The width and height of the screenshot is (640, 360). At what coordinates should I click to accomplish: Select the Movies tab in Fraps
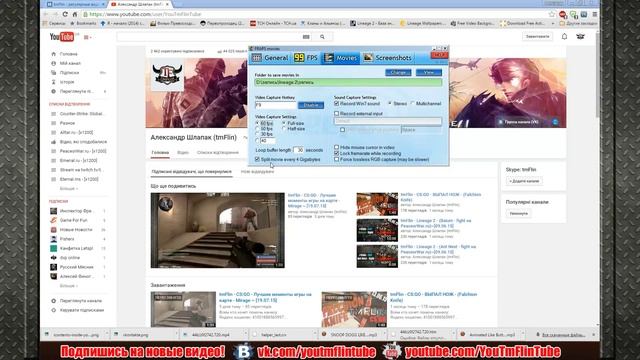(340, 58)
